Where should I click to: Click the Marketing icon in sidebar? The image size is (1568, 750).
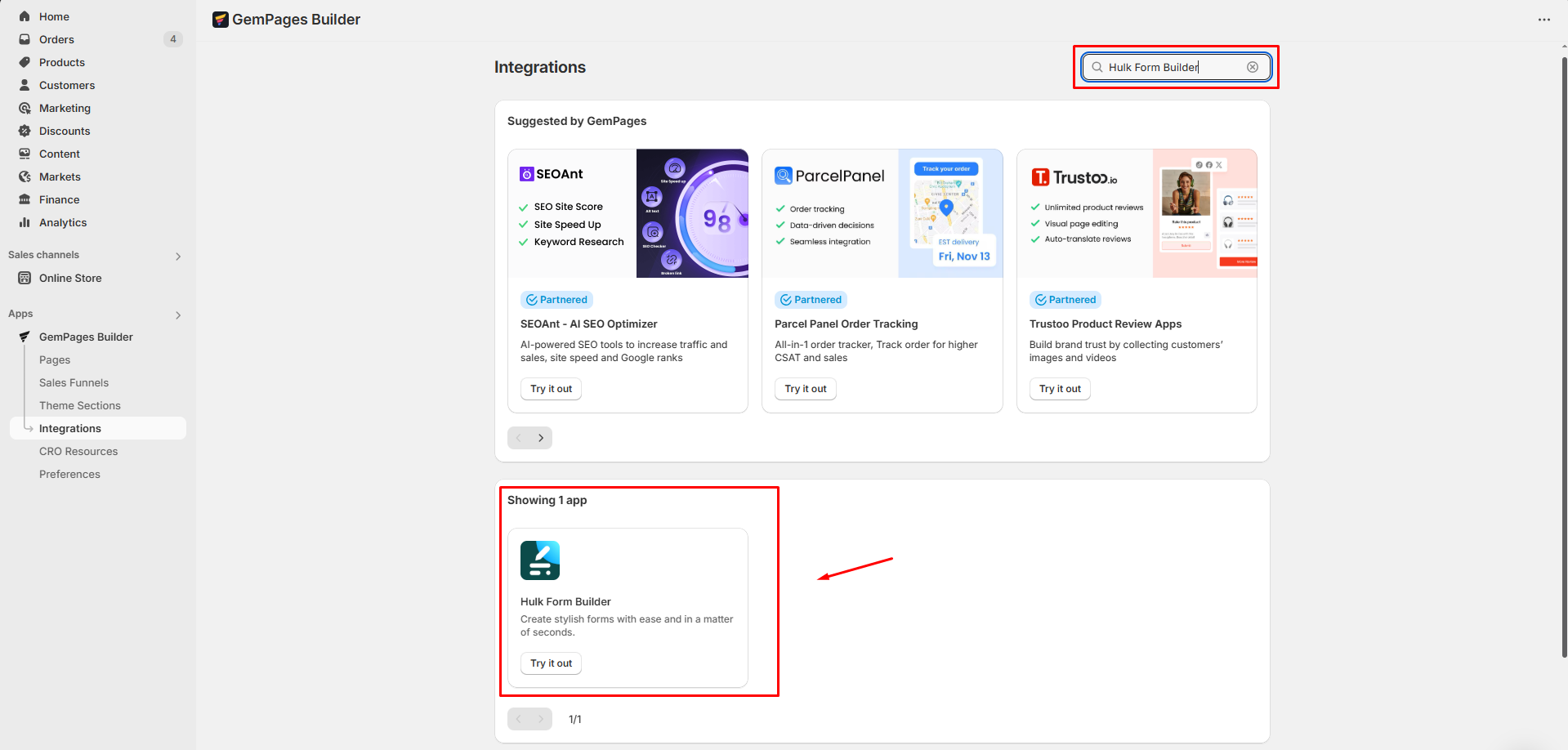click(25, 108)
